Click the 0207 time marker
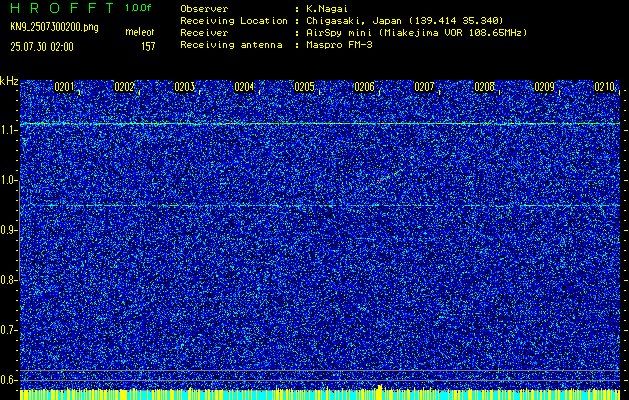 click(424, 87)
